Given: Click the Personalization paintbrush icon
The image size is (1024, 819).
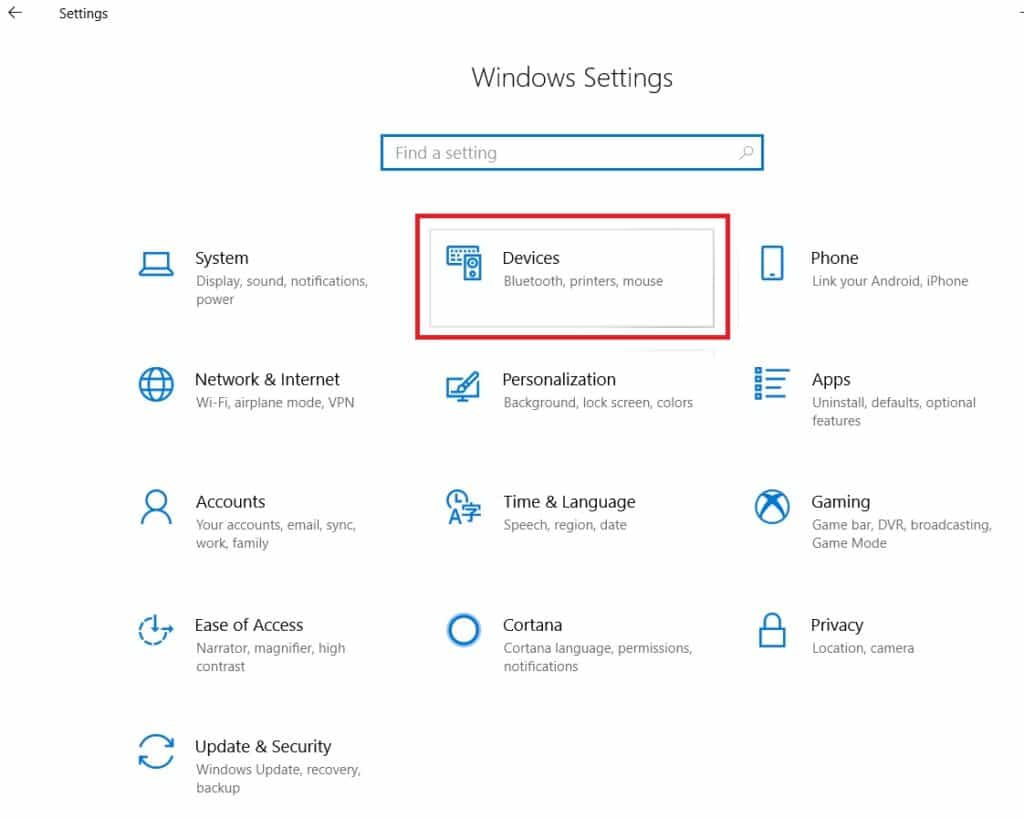Looking at the screenshot, I should [463, 385].
